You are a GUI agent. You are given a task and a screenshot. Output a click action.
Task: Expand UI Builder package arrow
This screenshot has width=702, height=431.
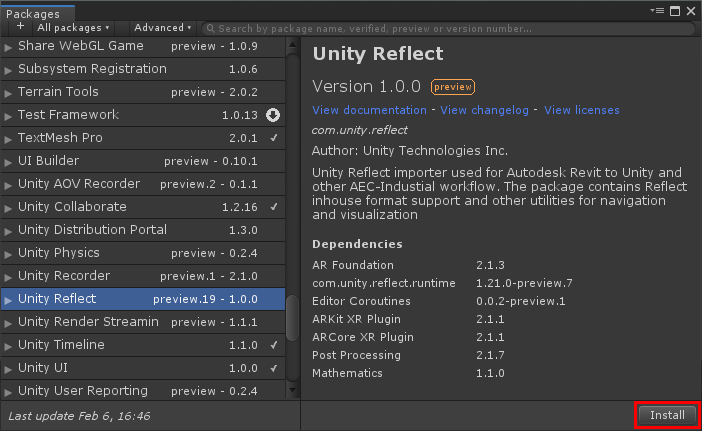(9, 161)
